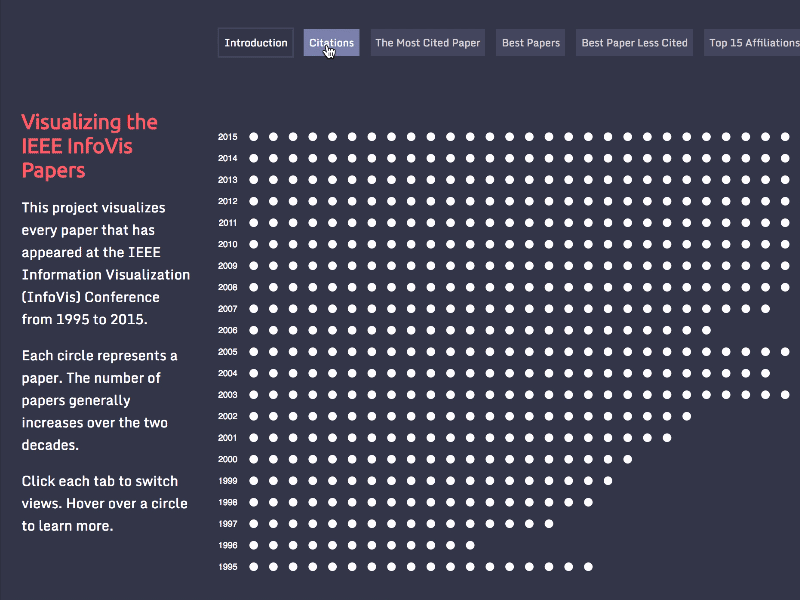Click the heading Visualizing the IEEE InfoVis Papers
The width and height of the screenshot is (800, 600).
coord(89,146)
